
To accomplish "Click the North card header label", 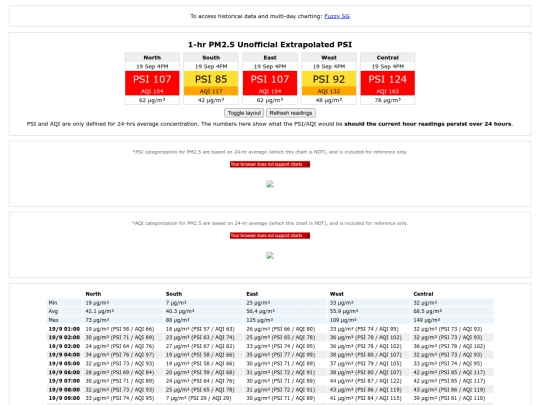I will pos(152,58).
